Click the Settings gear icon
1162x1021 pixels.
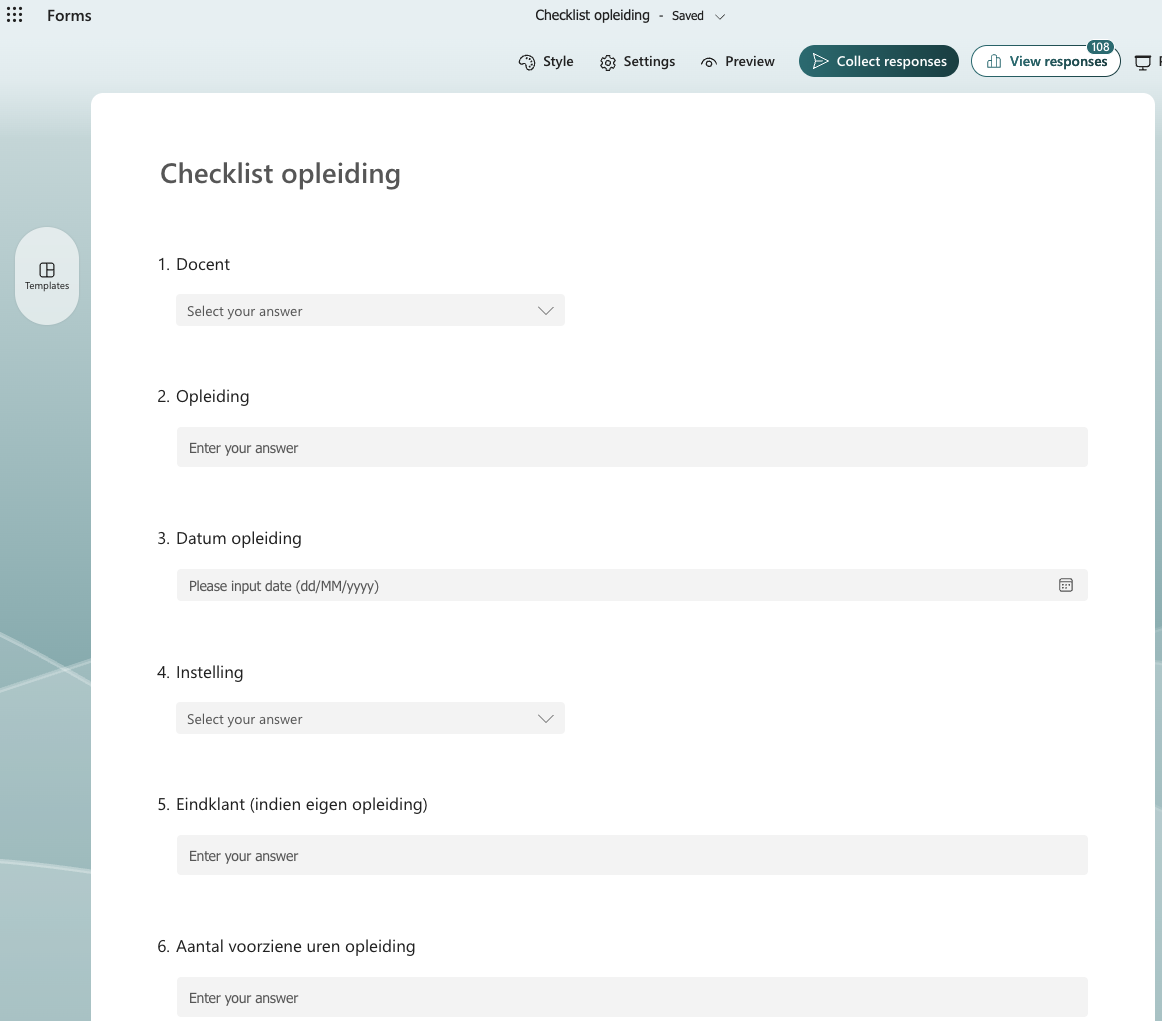608,62
